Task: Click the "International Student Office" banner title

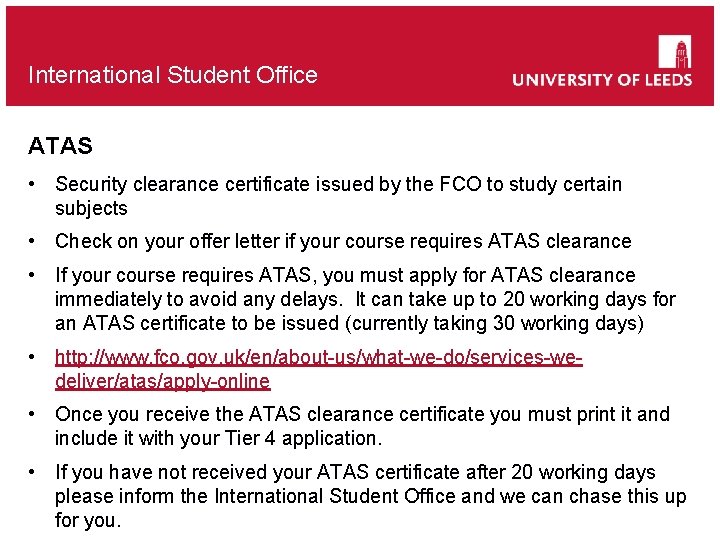Action: 173,75
